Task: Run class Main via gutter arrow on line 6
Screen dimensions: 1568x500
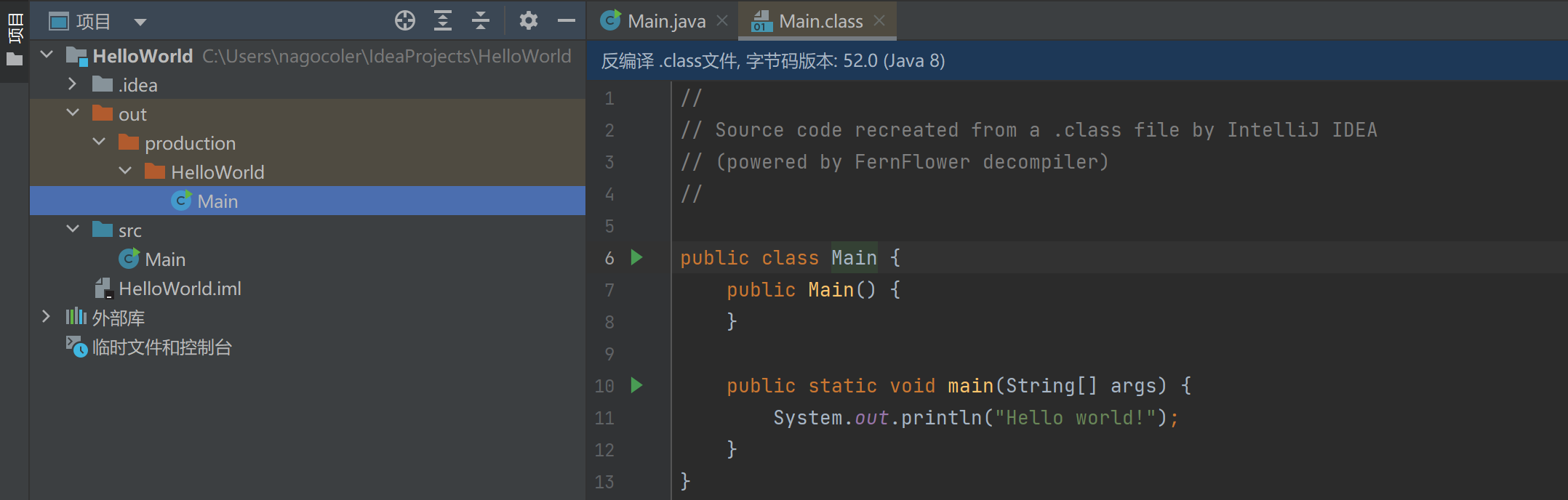Action: tap(636, 257)
